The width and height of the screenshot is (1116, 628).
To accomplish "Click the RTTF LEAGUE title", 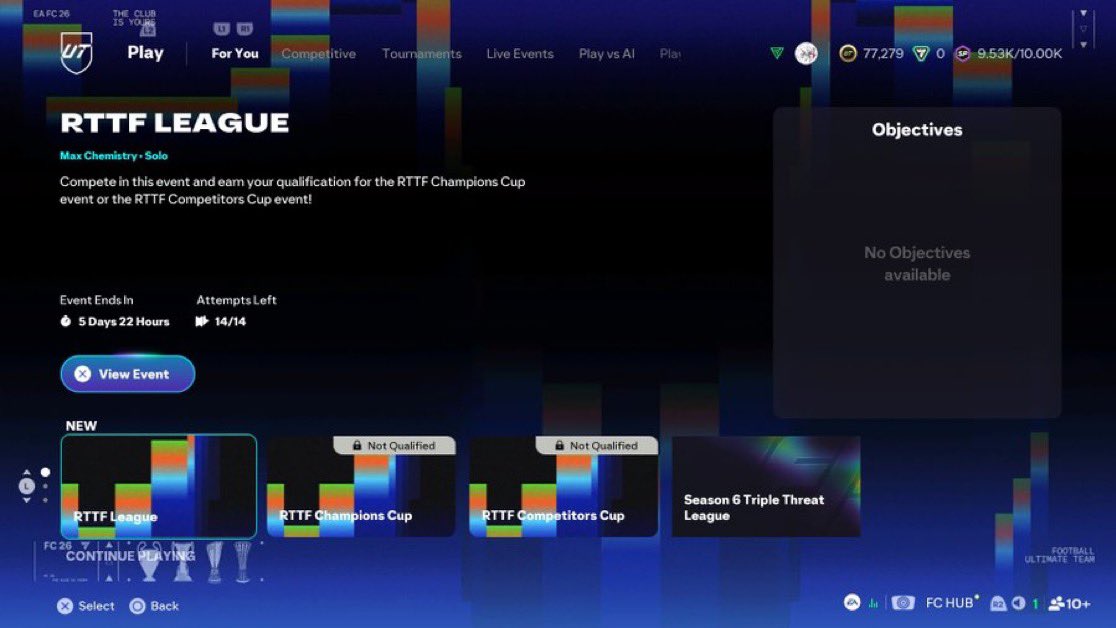I will (x=174, y=122).
